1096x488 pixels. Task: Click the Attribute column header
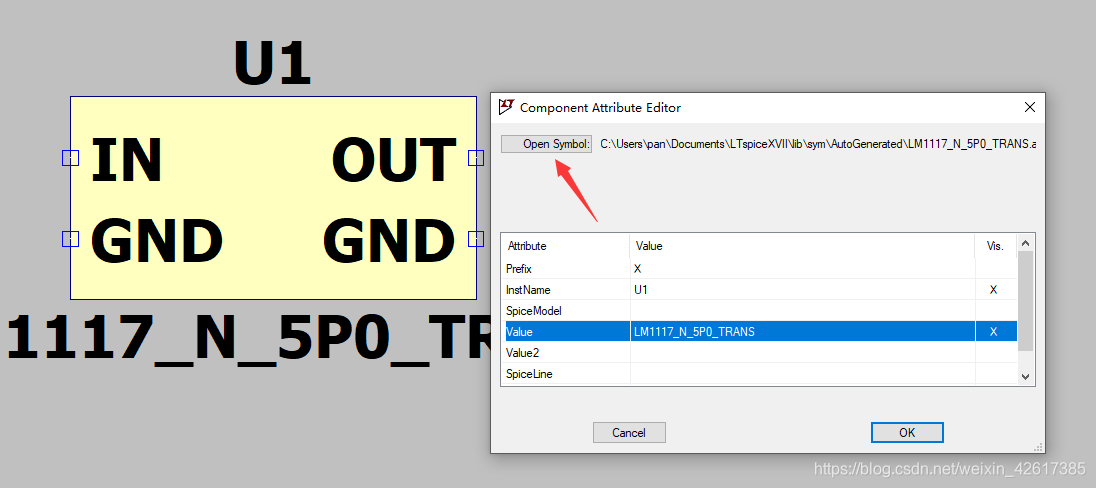pyautogui.click(x=565, y=246)
